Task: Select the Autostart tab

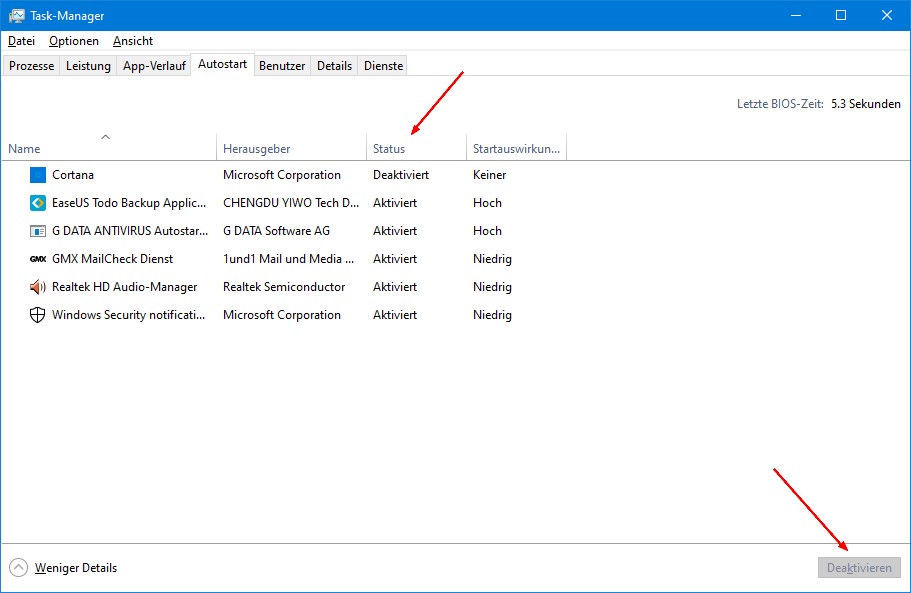Action: tap(223, 64)
